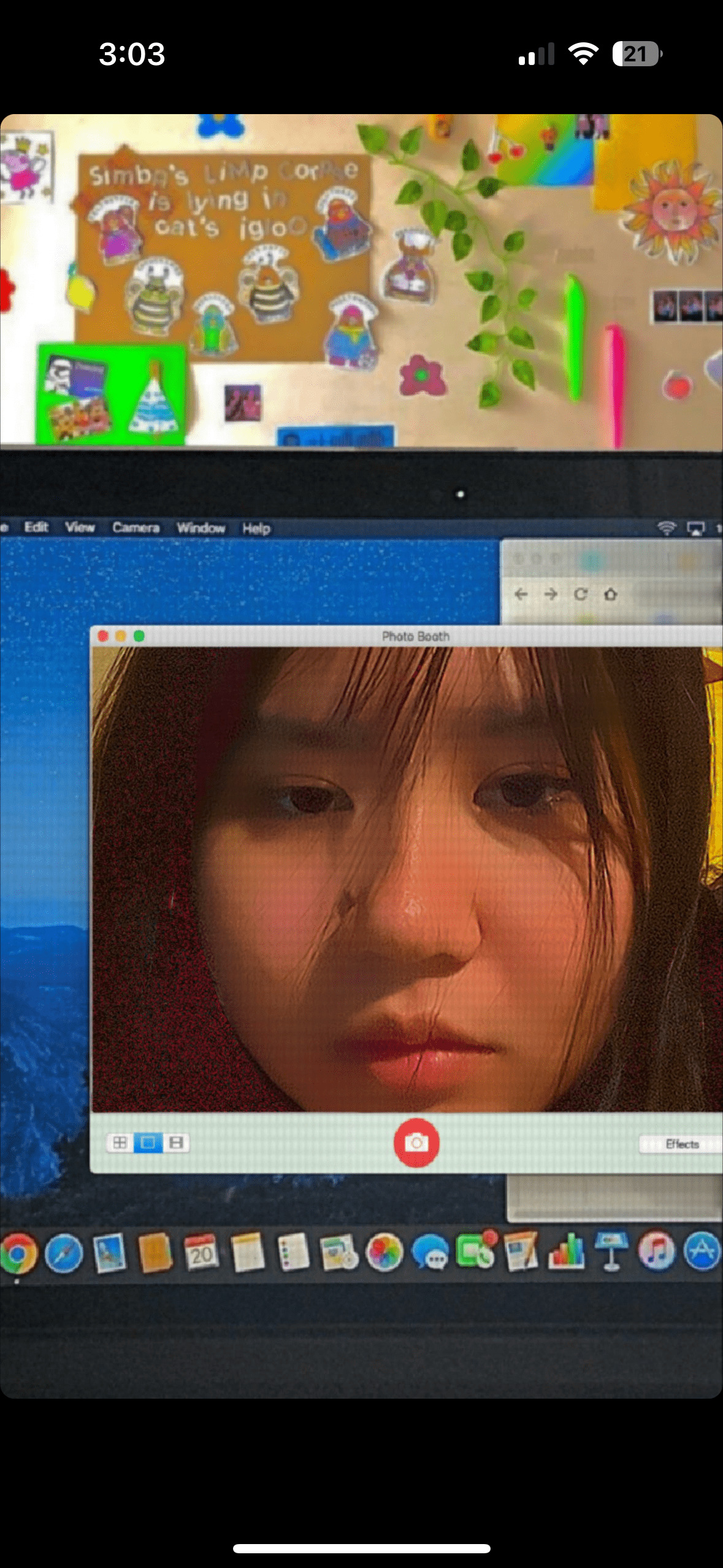Open the App Store dock icon

(x=703, y=1251)
